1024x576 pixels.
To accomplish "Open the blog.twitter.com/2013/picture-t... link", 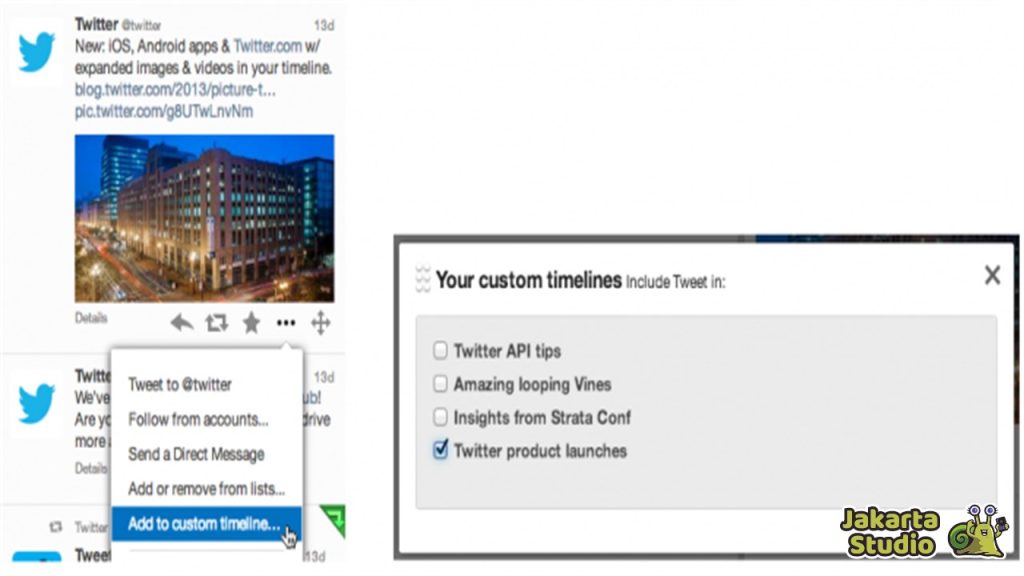I will 175,89.
